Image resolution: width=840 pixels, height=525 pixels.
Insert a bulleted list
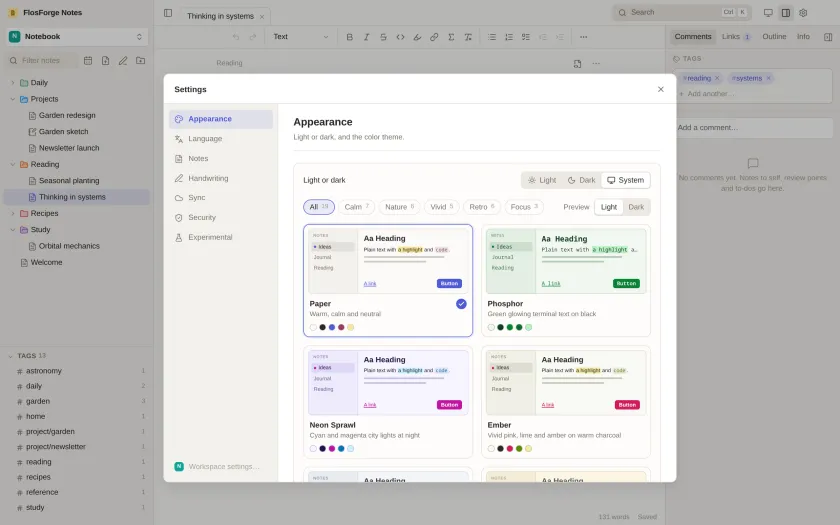click(492, 37)
